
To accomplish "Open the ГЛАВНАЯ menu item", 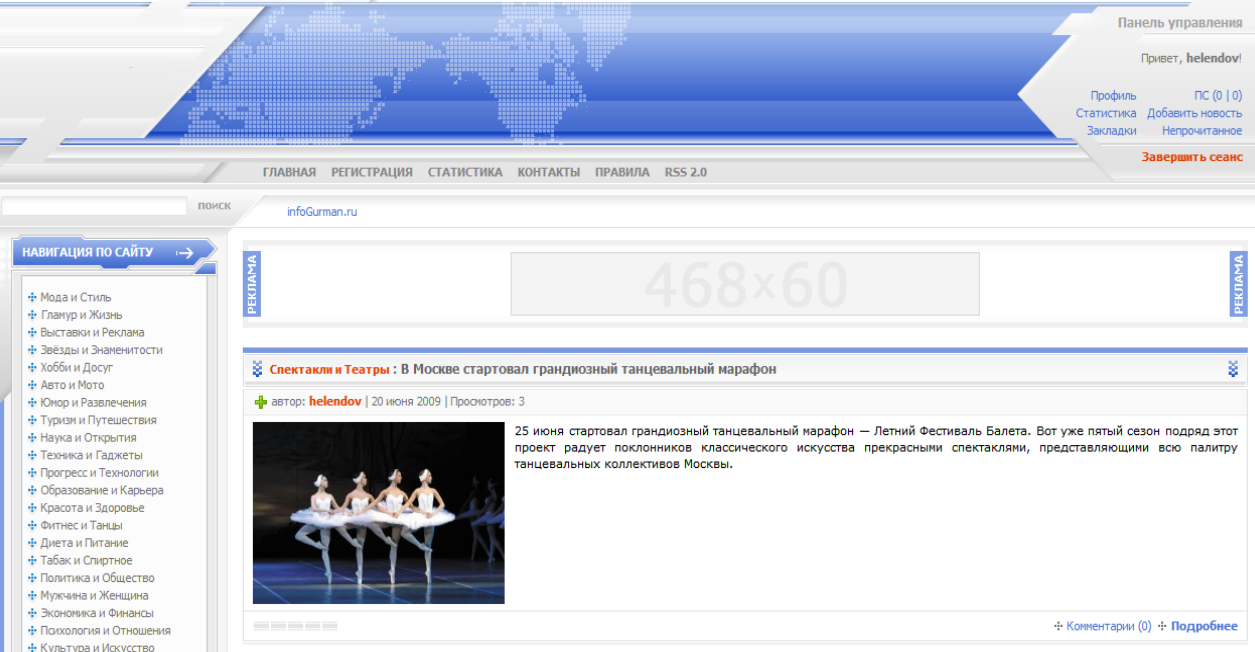I will pyautogui.click(x=289, y=172).
